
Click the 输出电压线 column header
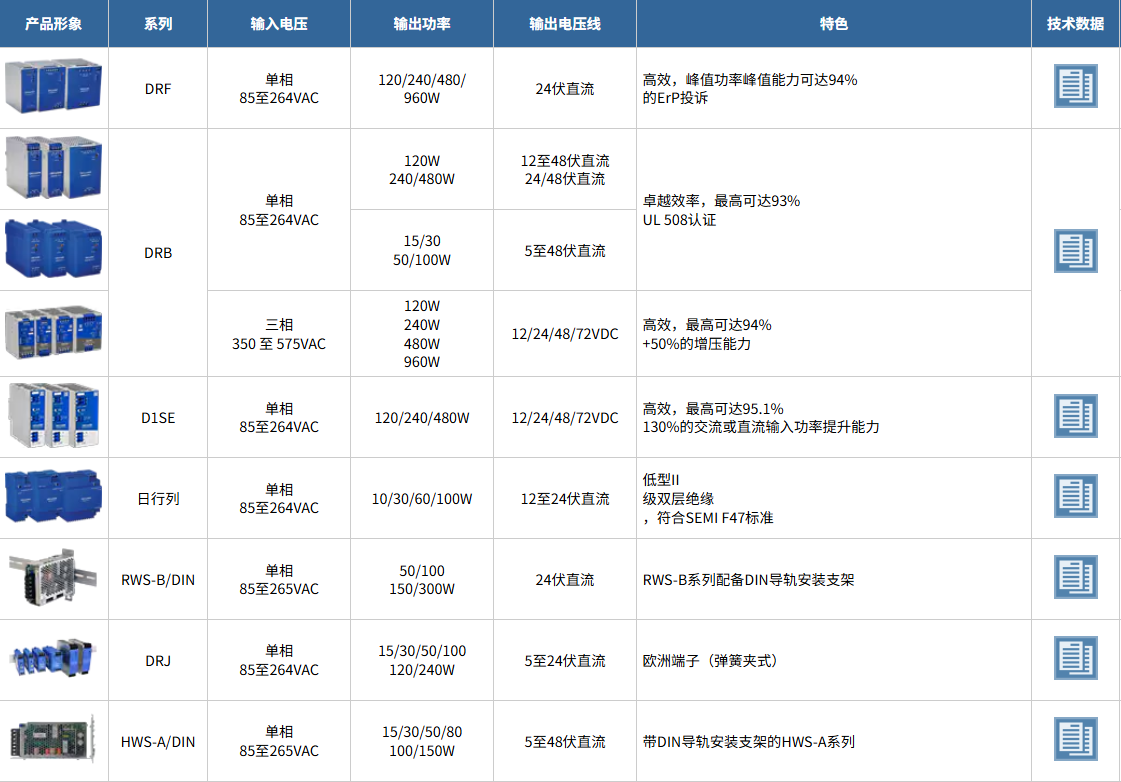[565, 24]
